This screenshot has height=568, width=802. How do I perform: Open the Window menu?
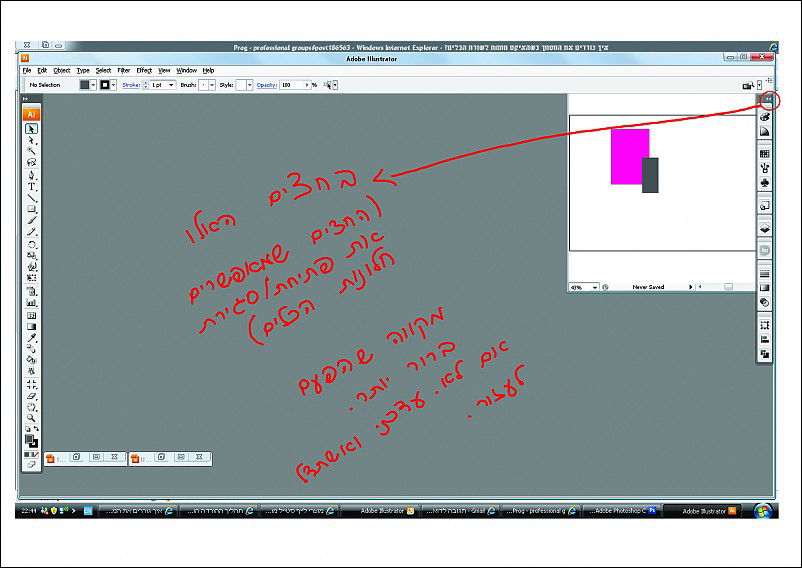(x=187, y=71)
